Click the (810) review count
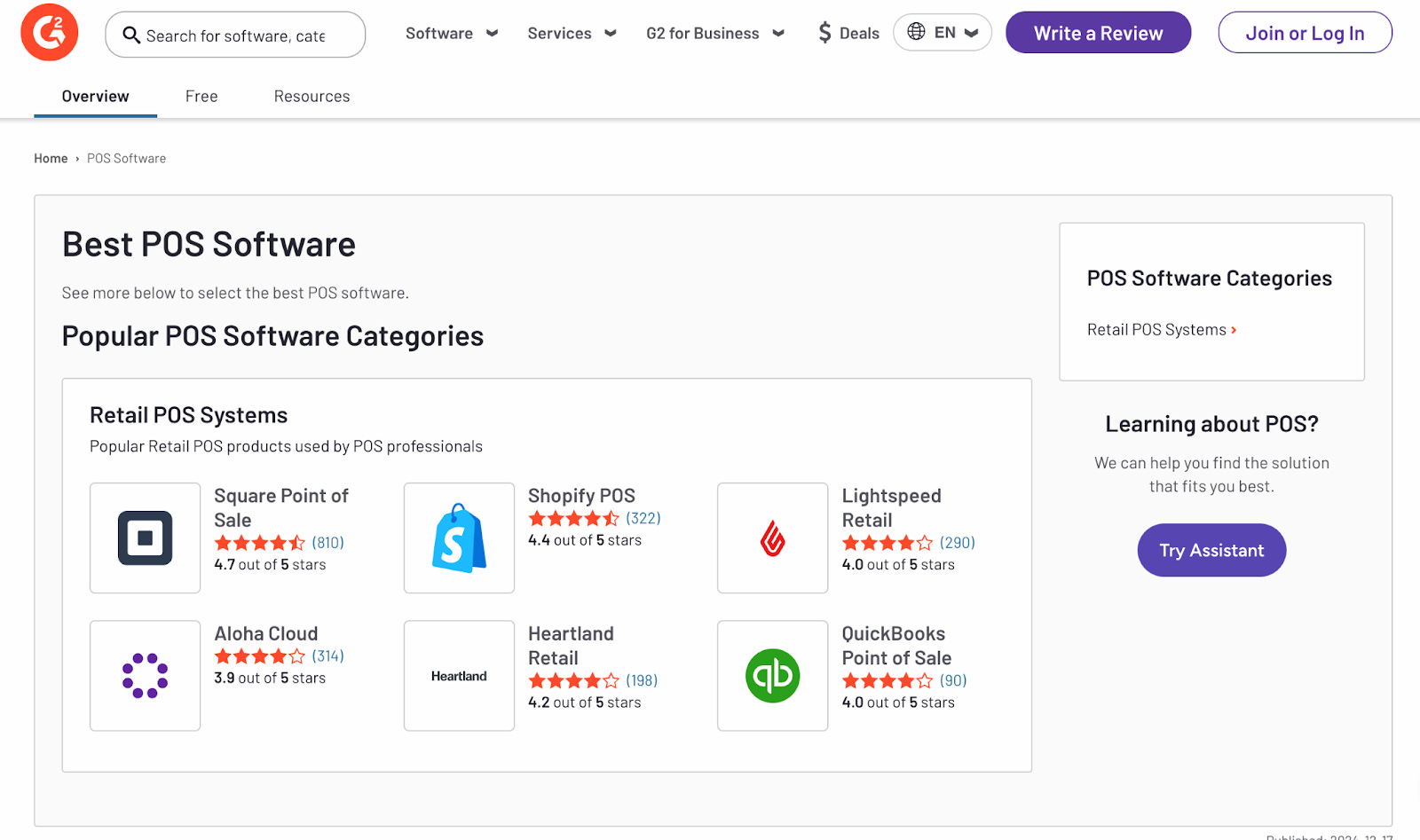This screenshot has height=840, width=1420. (x=327, y=543)
